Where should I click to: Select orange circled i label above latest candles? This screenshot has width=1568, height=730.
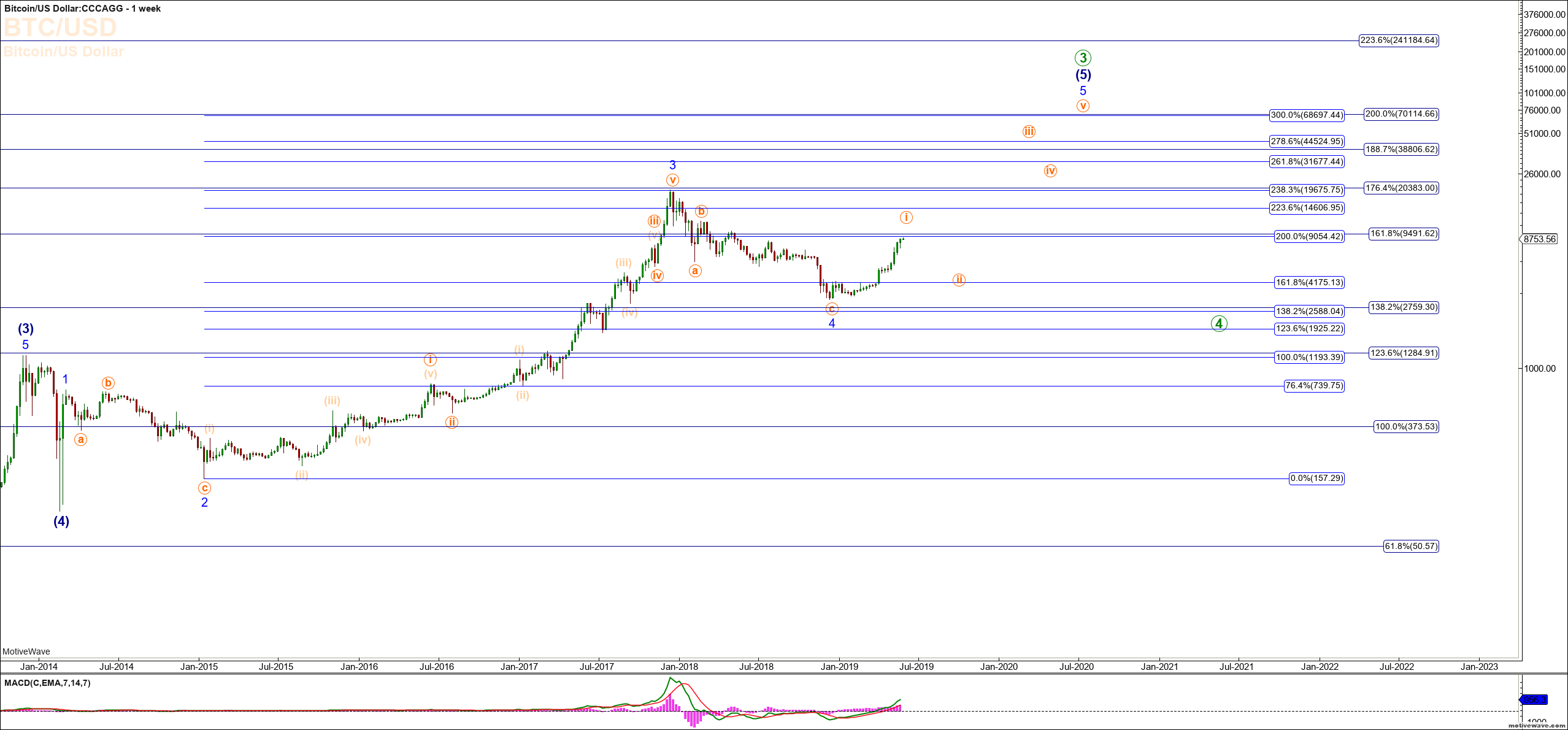[906, 217]
